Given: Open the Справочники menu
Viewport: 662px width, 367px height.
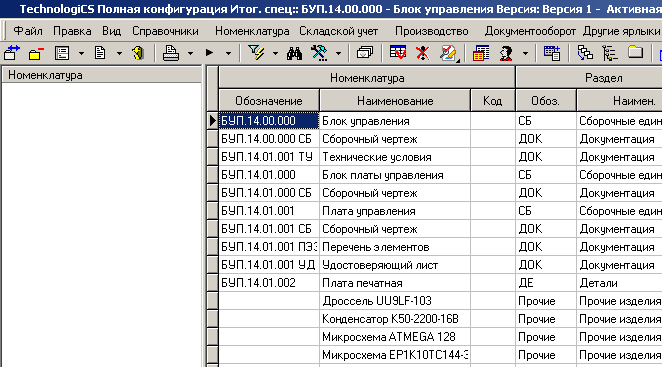Looking at the screenshot, I should (165, 31).
